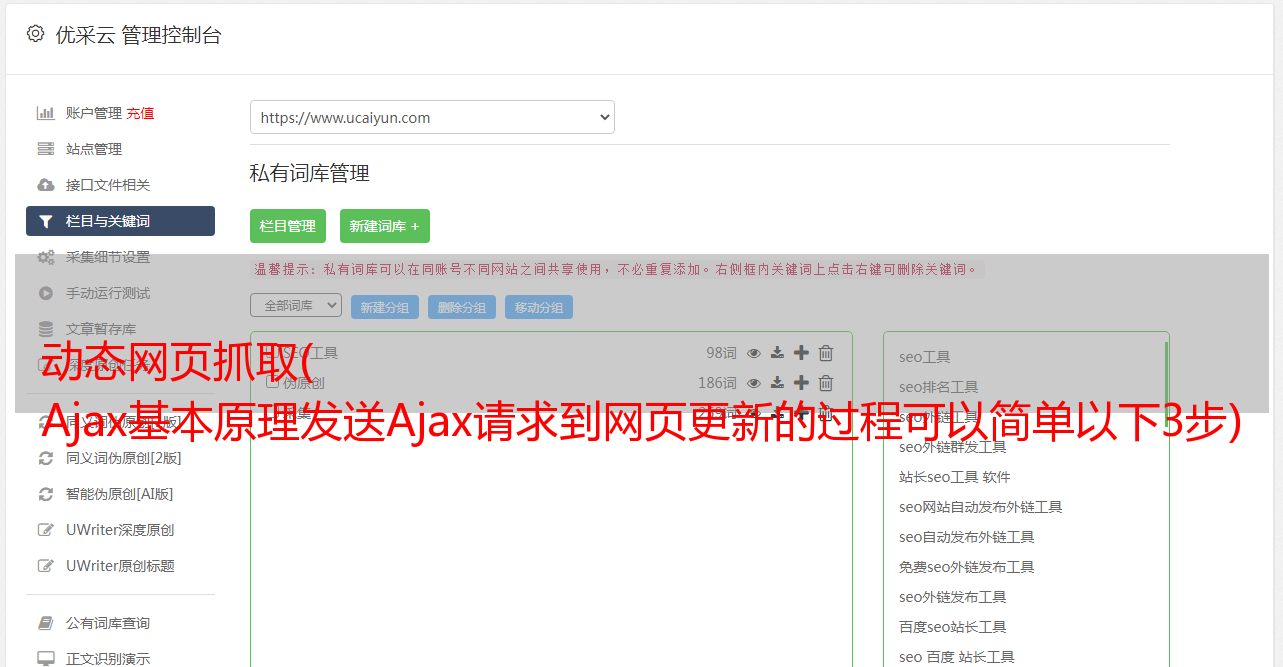
Task: Select keyword "seo网站自动发布外链工具"
Action: pyautogui.click(x=981, y=507)
